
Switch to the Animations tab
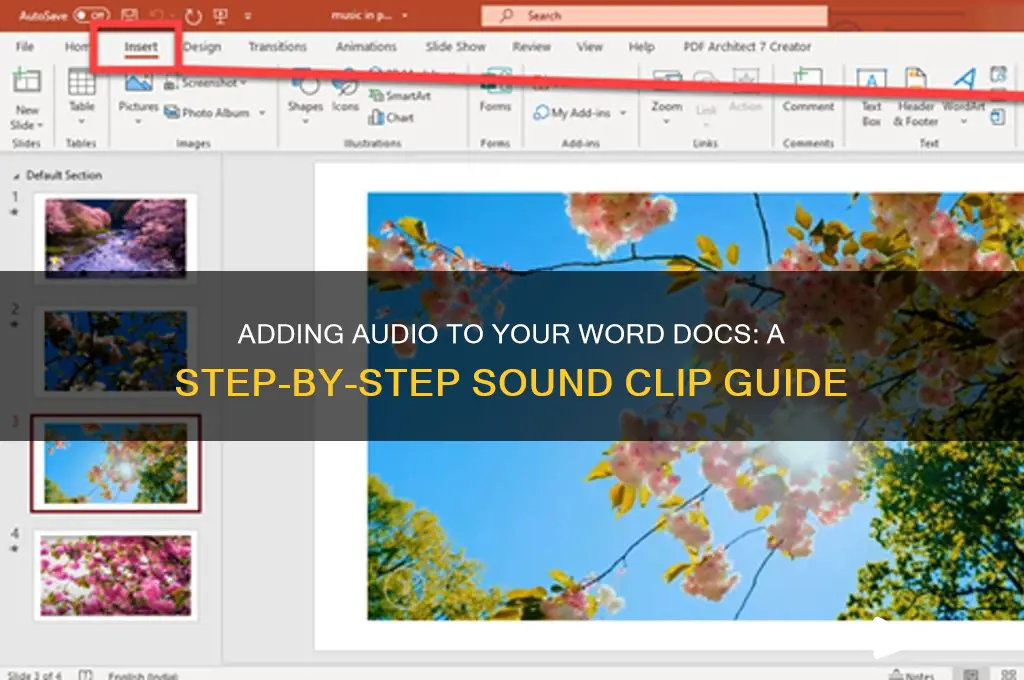pyautogui.click(x=366, y=47)
